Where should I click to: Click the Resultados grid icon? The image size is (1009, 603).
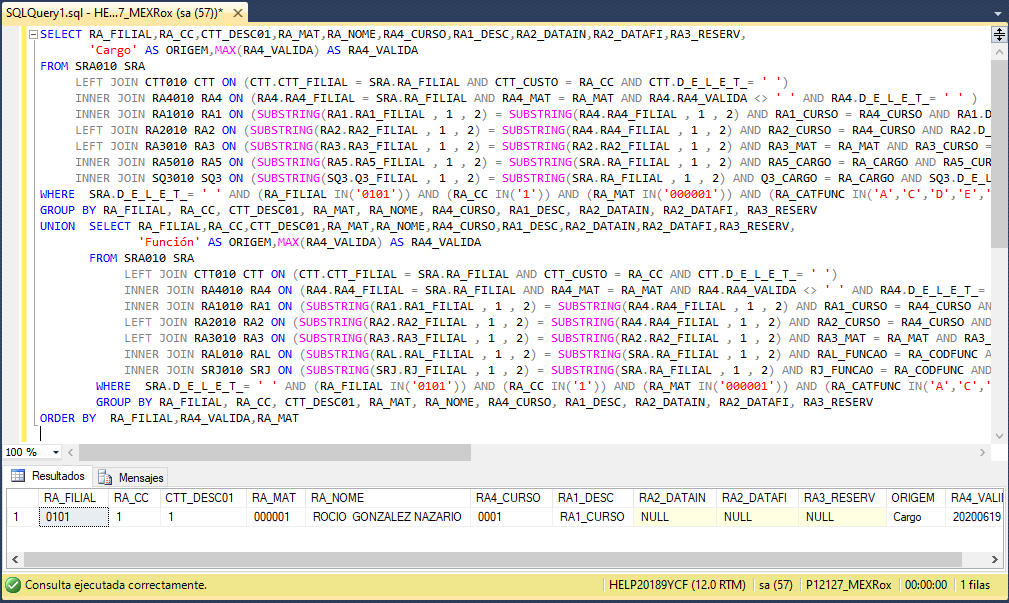pyautogui.click(x=18, y=476)
